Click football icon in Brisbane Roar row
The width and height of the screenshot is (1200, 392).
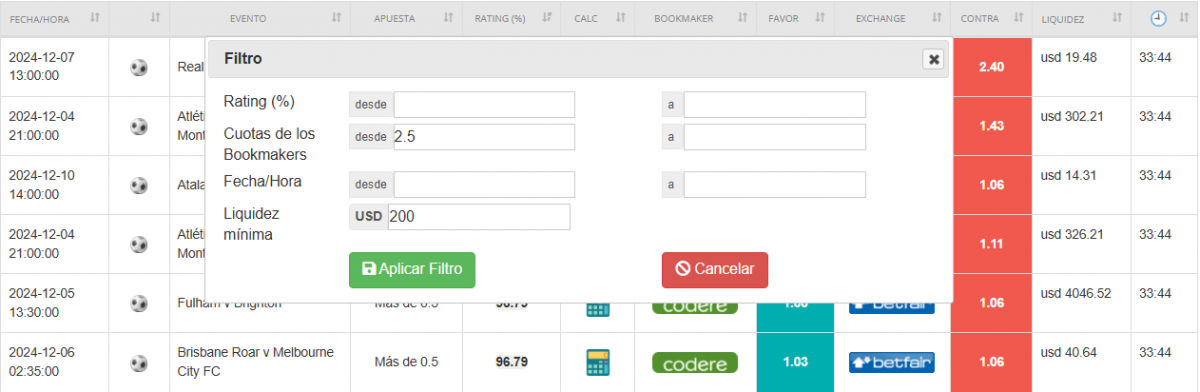[138, 363]
